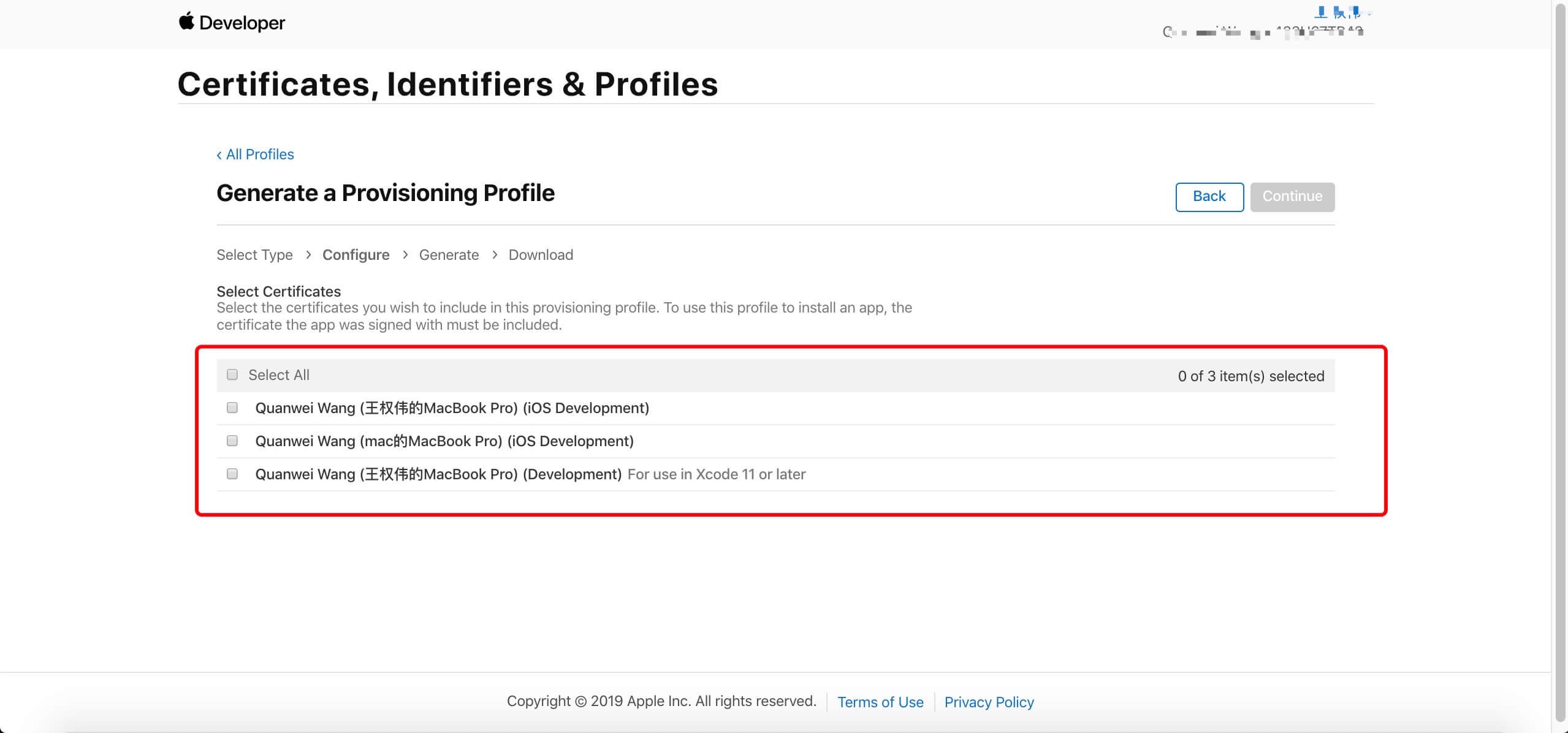Click the 'Select Certificates' heading
1568x733 pixels.
pyautogui.click(x=278, y=291)
